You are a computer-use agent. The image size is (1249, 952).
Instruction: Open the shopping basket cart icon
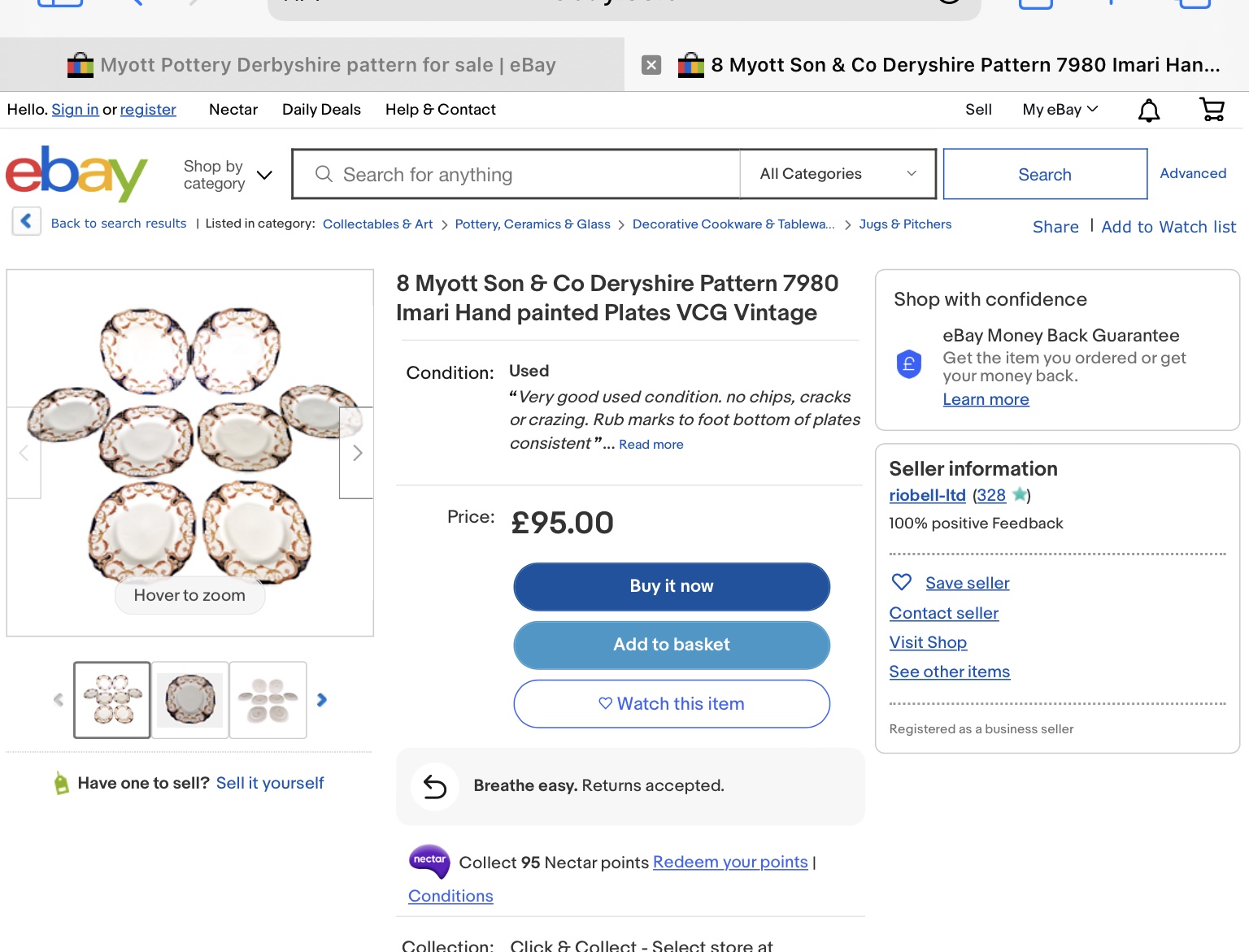[x=1212, y=109]
